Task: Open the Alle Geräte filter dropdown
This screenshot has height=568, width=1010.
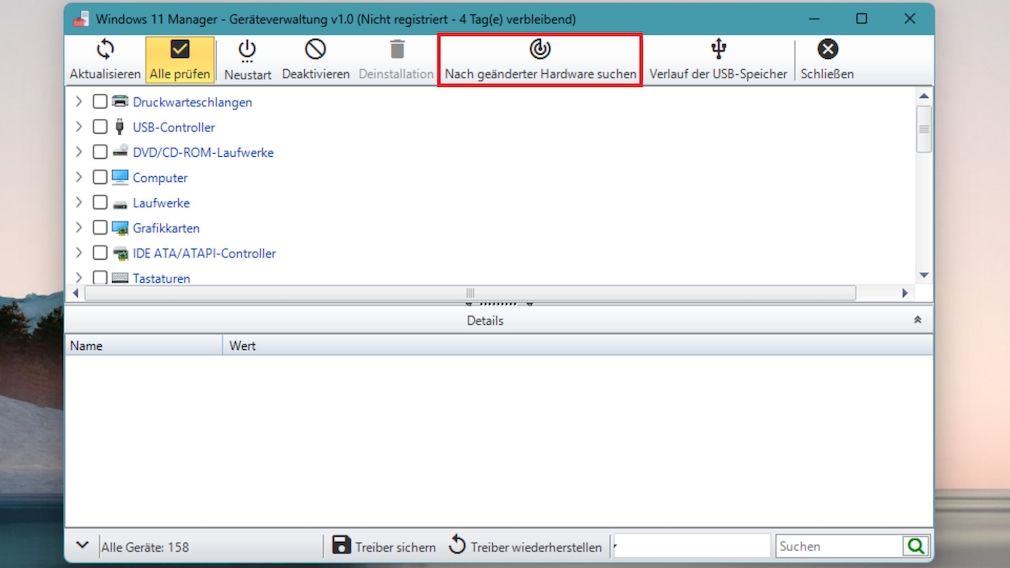Action: pyautogui.click(x=83, y=546)
